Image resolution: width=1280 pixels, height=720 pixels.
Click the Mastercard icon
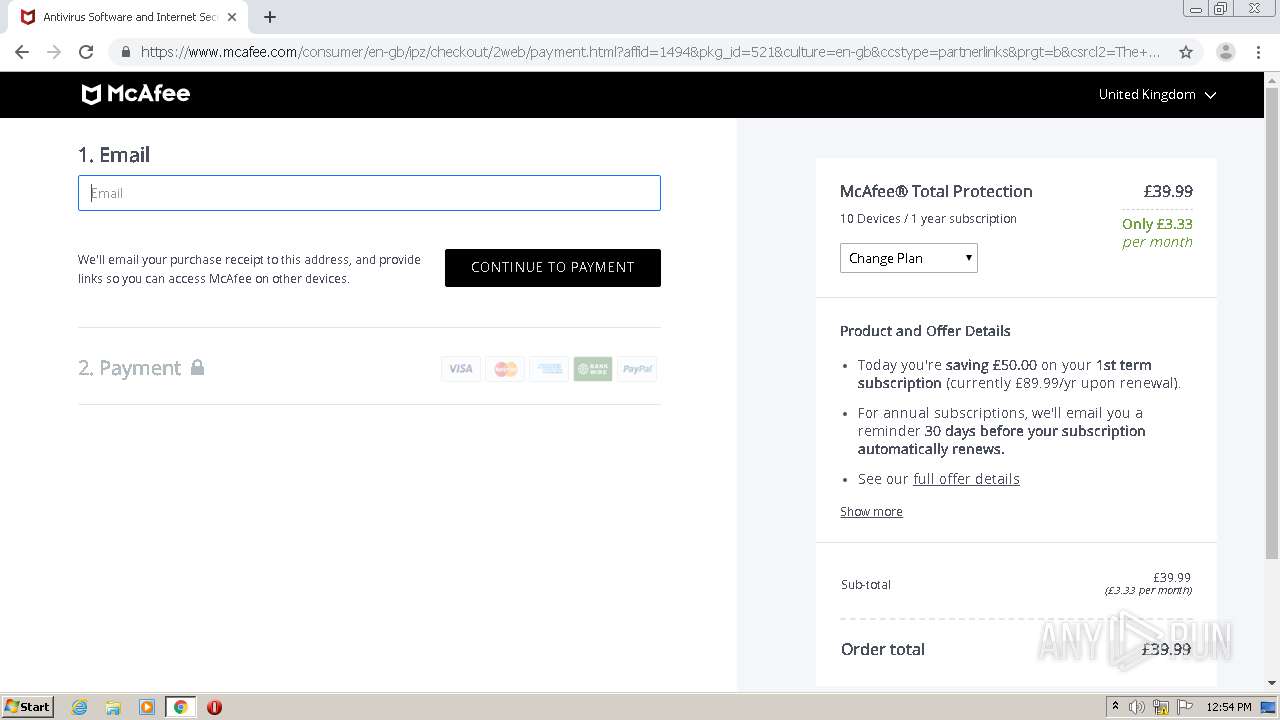tap(505, 369)
